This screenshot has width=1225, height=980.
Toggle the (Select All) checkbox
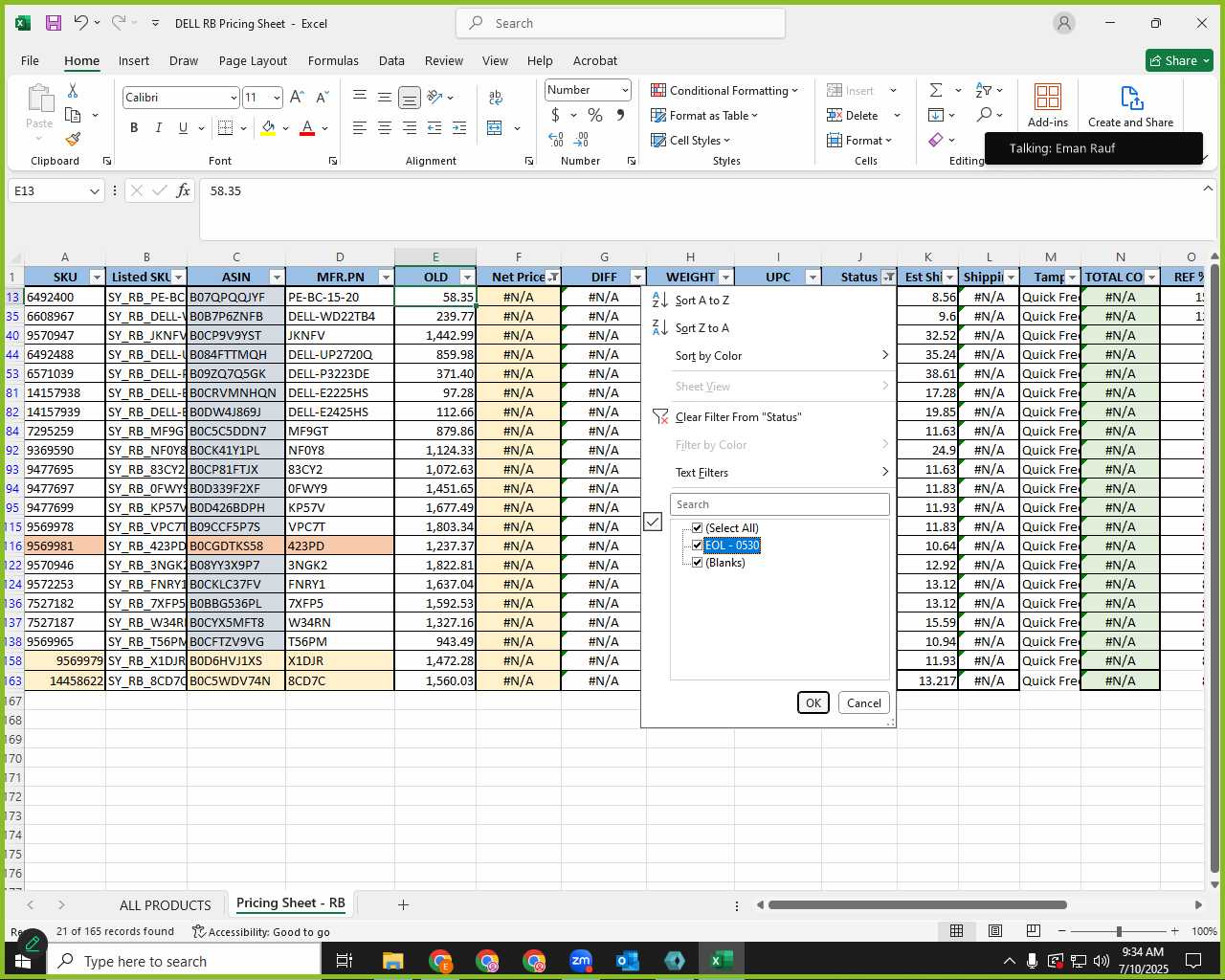coord(697,528)
